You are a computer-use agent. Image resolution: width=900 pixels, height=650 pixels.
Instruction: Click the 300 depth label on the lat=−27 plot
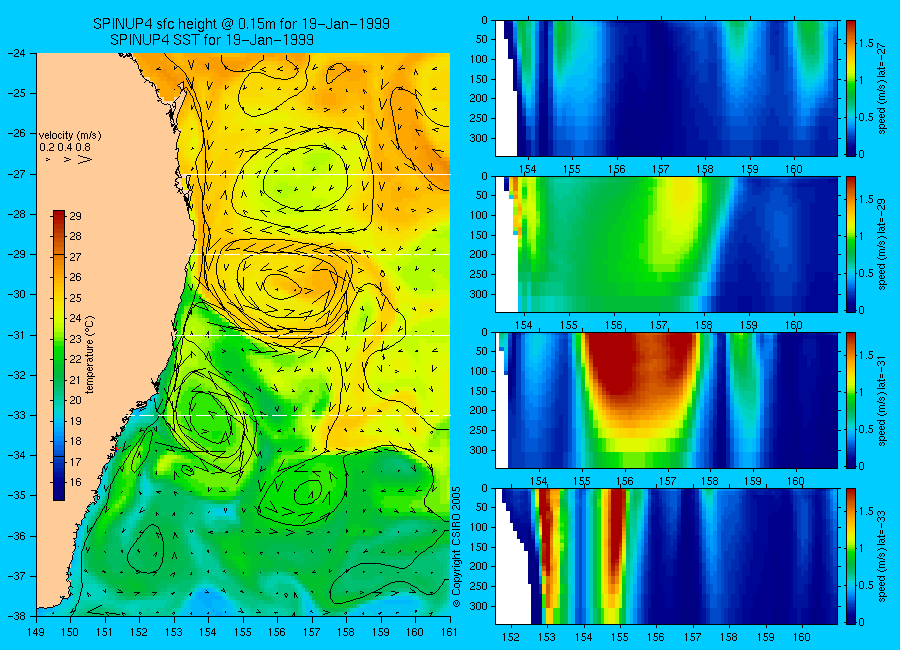(x=479, y=138)
